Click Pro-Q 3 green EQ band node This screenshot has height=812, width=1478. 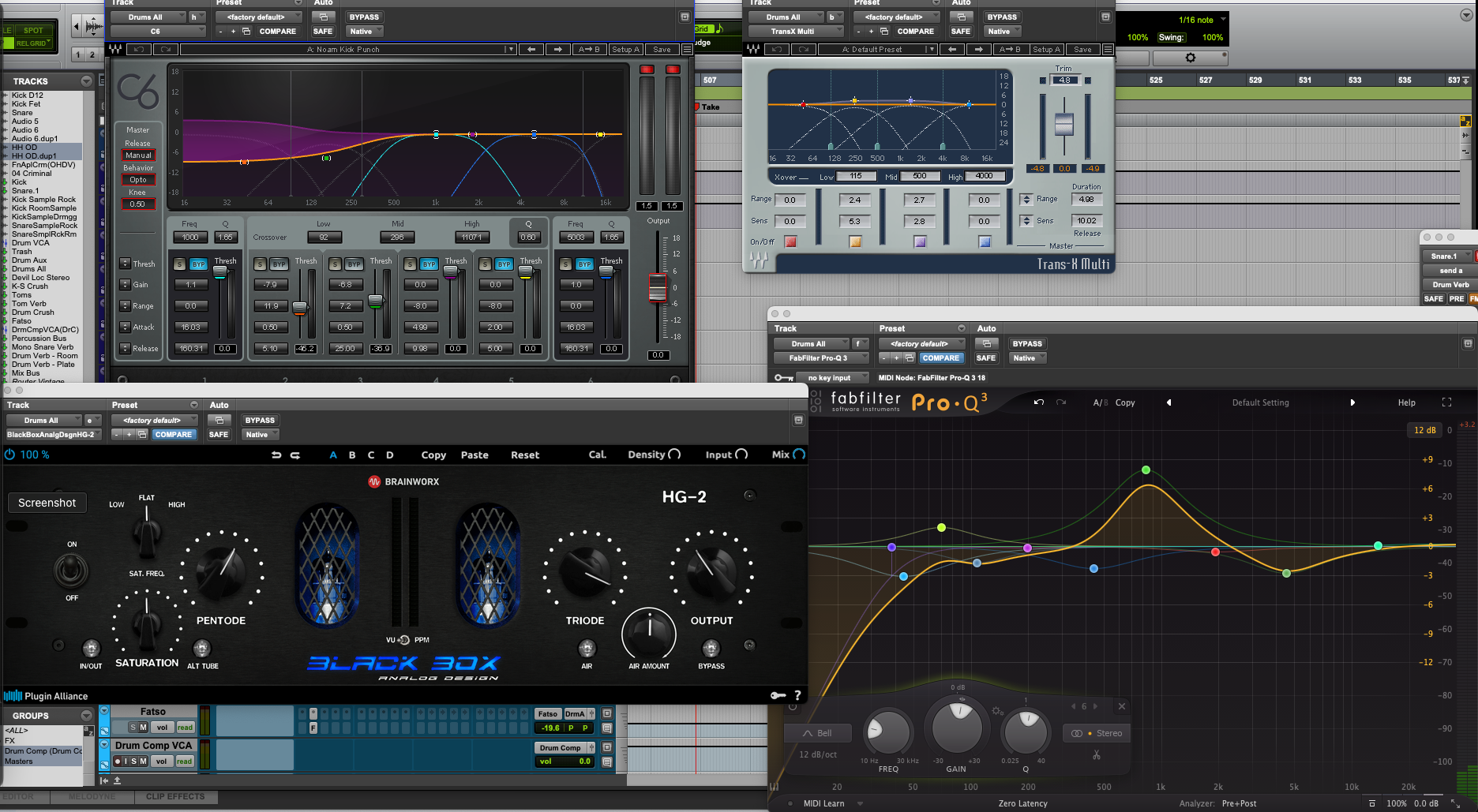tap(1146, 470)
